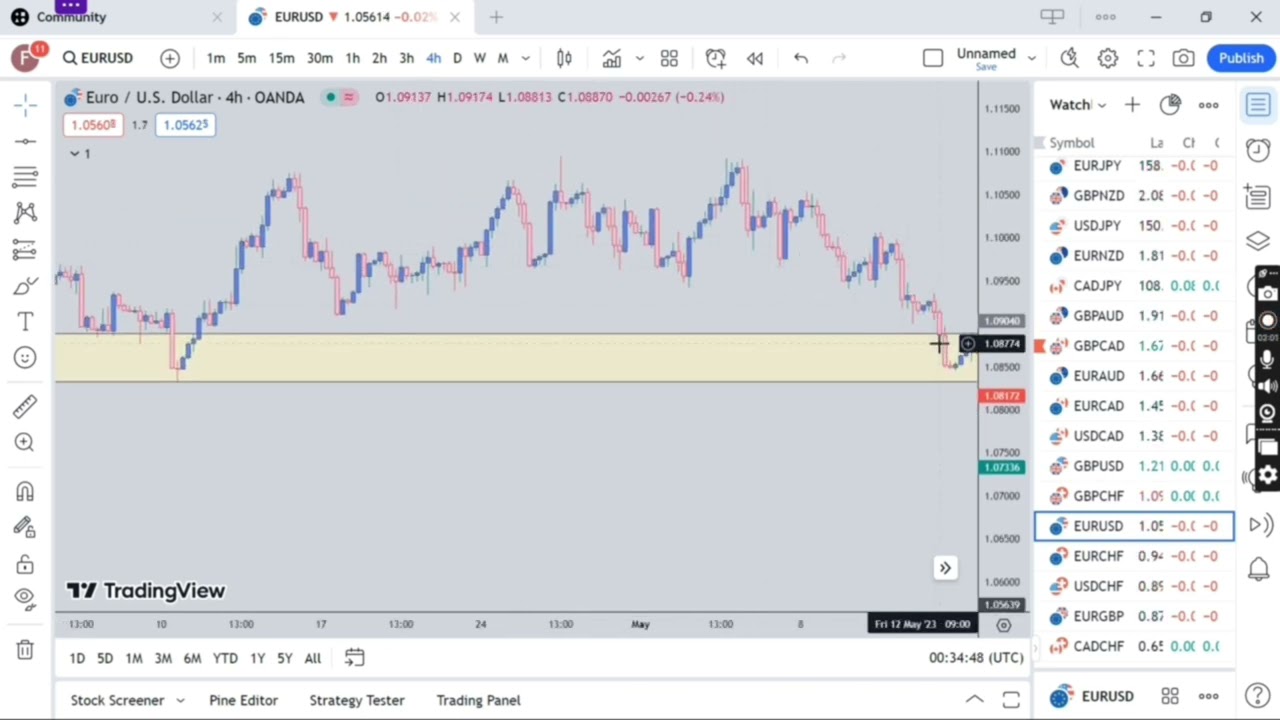Set the chart interval to 1h
The height and width of the screenshot is (720, 1280).
coord(352,58)
